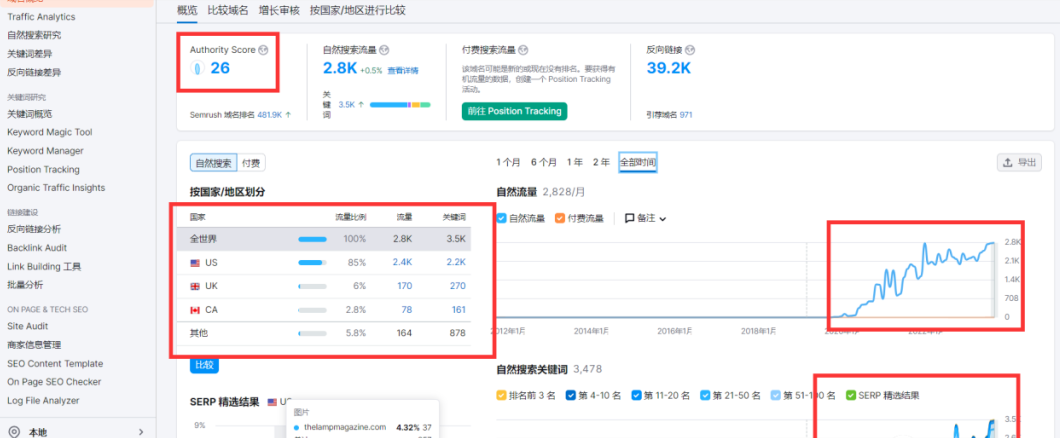Open the 查看详情 link

tap(403, 70)
